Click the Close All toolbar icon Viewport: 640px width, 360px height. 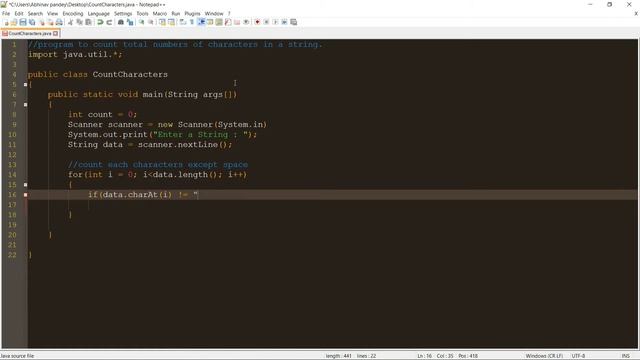[50, 22]
